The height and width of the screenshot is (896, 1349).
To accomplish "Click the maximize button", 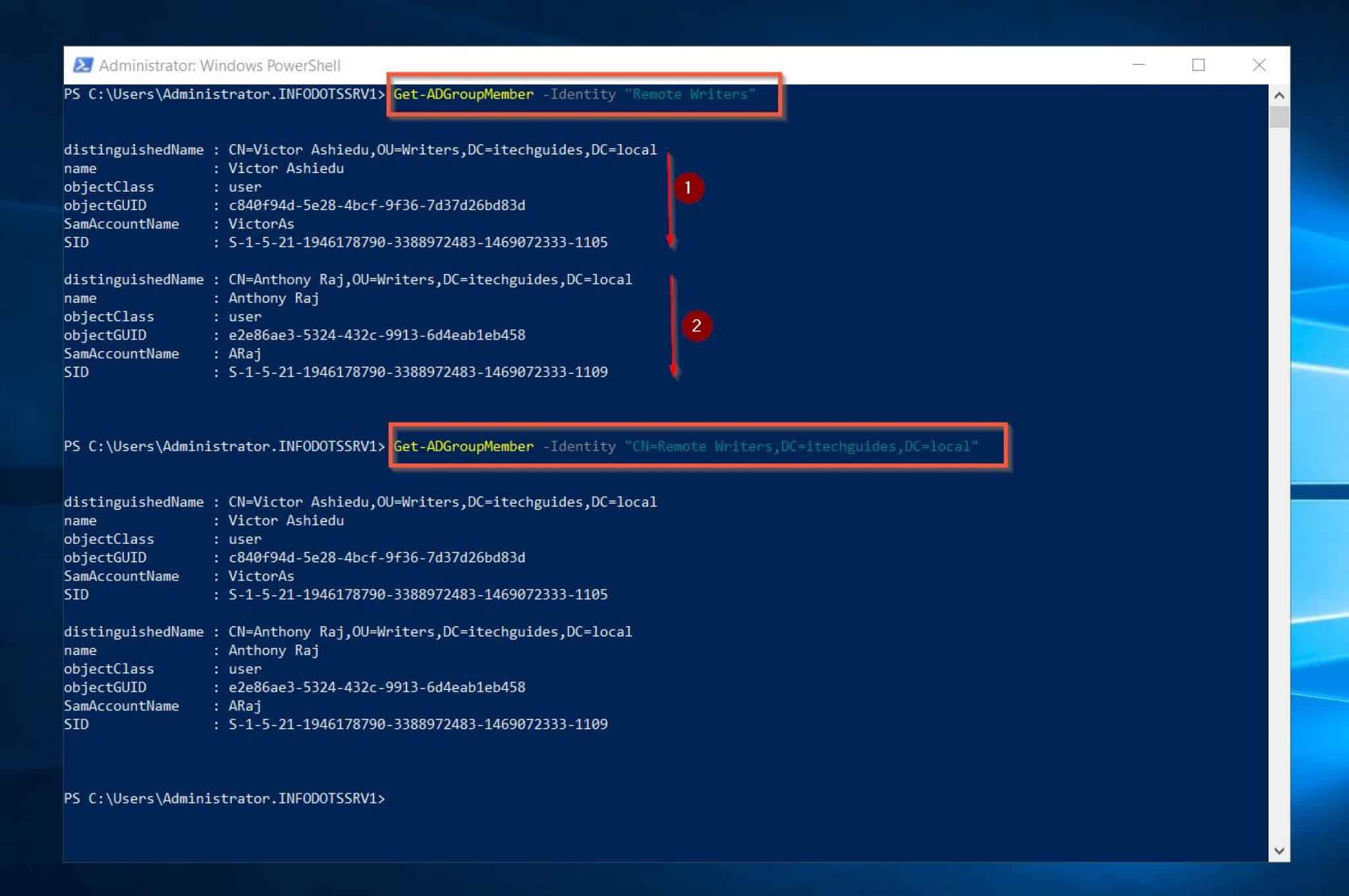I will pos(1198,65).
